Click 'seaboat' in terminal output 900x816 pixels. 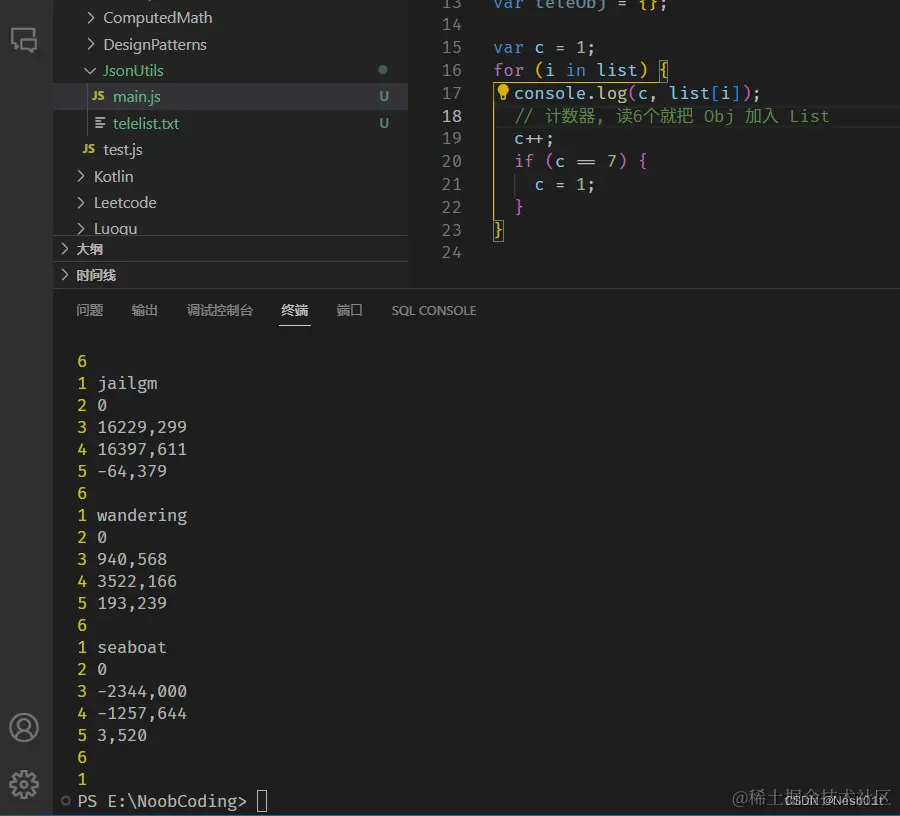tap(131, 647)
